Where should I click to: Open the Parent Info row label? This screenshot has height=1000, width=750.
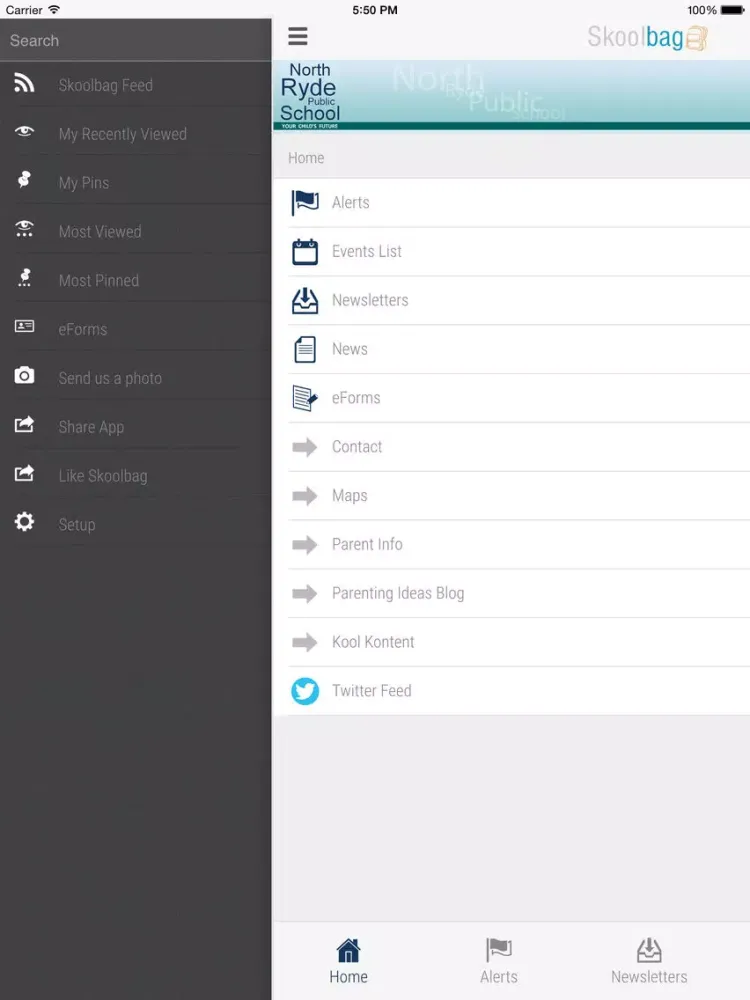click(x=367, y=544)
